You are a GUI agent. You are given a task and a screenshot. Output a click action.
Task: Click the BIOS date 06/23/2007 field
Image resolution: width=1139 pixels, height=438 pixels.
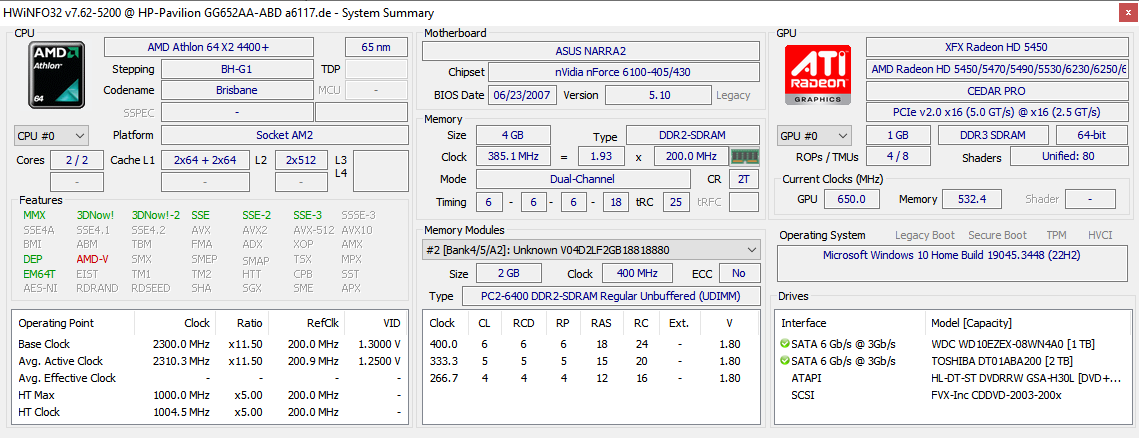(x=523, y=95)
